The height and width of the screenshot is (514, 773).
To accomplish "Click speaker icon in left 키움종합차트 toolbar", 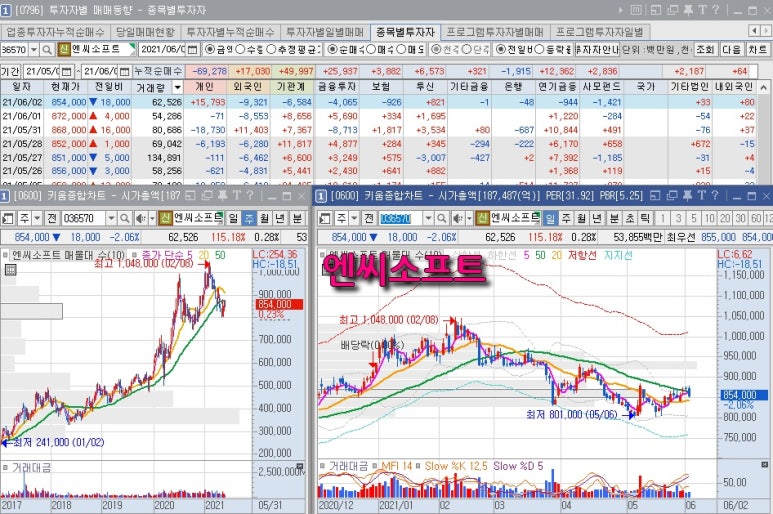I will 141,218.
